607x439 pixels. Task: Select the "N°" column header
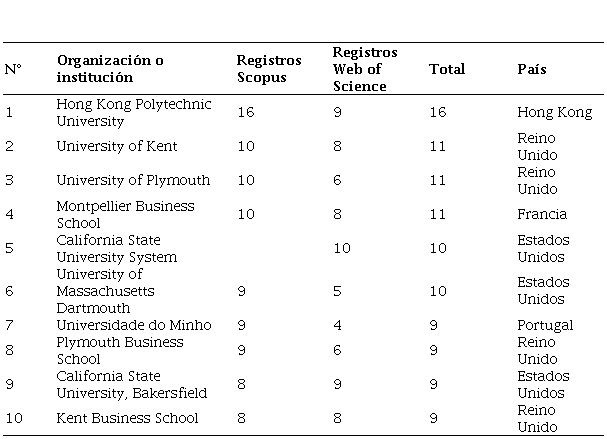pyautogui.click(x=13, y=70)
